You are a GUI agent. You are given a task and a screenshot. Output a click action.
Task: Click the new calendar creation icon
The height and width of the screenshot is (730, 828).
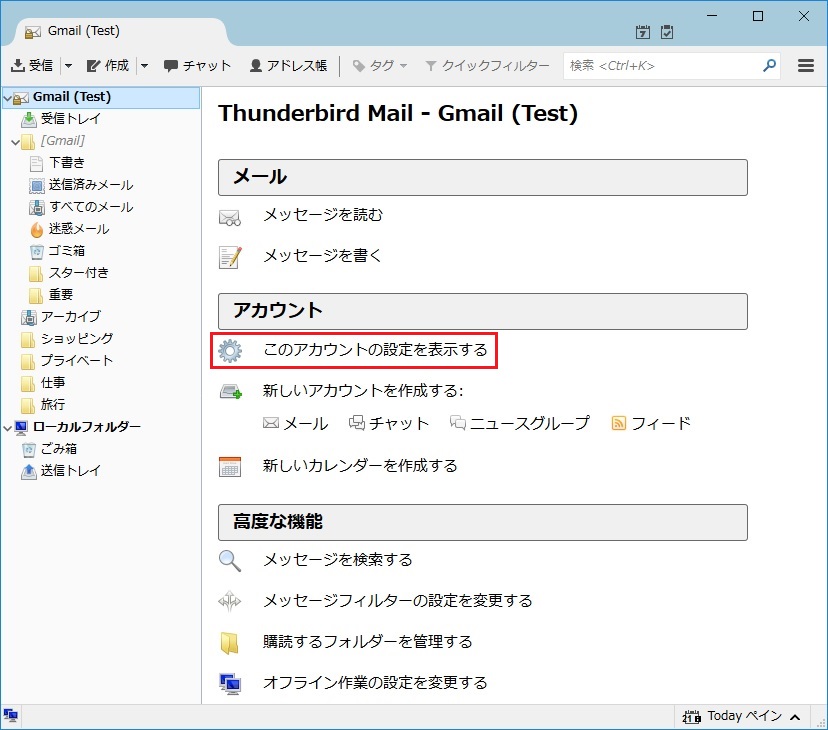click(x=230, y=466)
